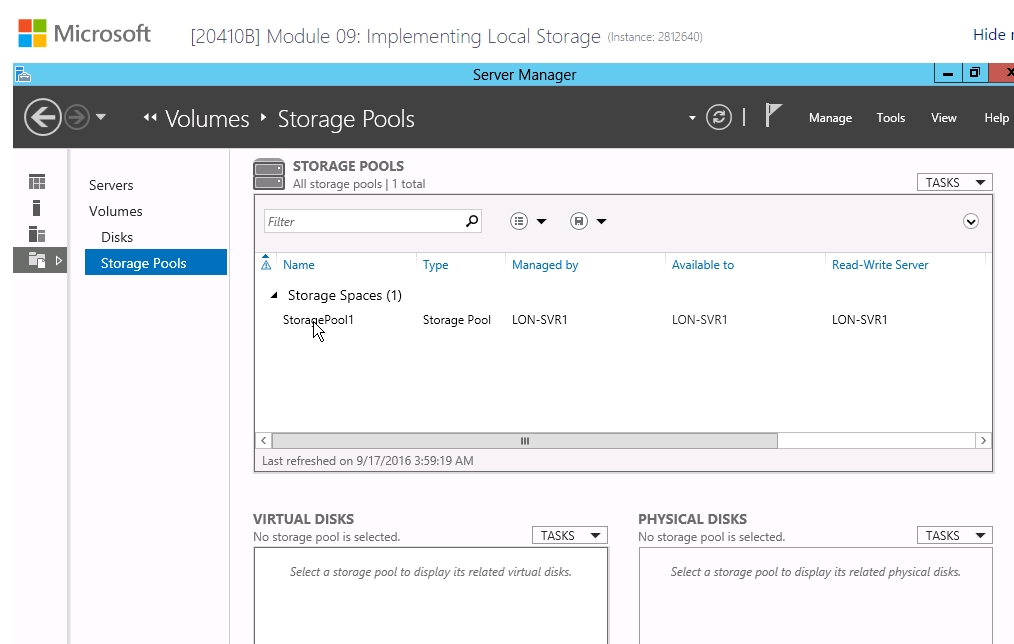
Task: Open Volumes in the breadcrumb
Action: [x=207, y=119]
